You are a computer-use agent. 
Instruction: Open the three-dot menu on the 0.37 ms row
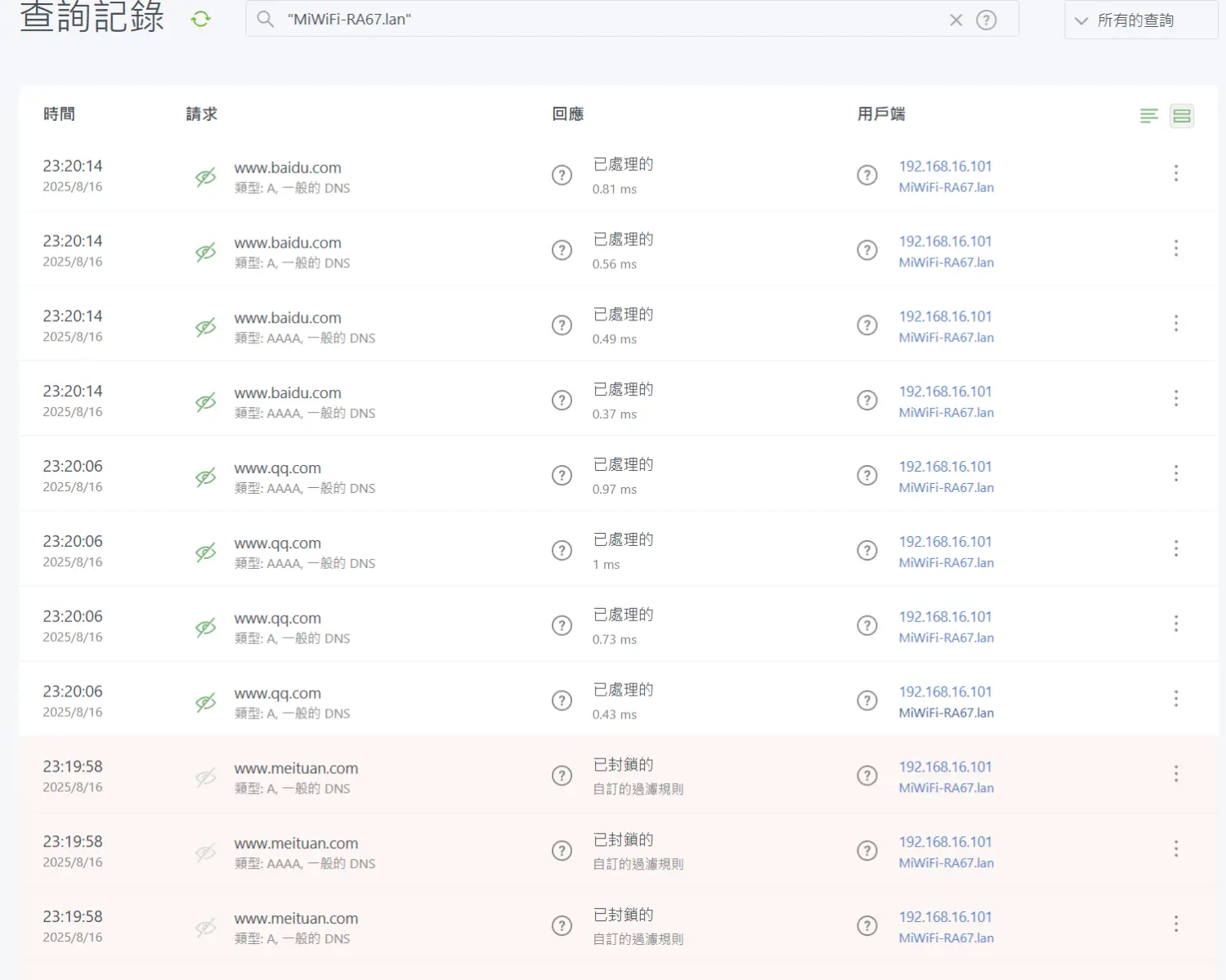(1176, 399)
